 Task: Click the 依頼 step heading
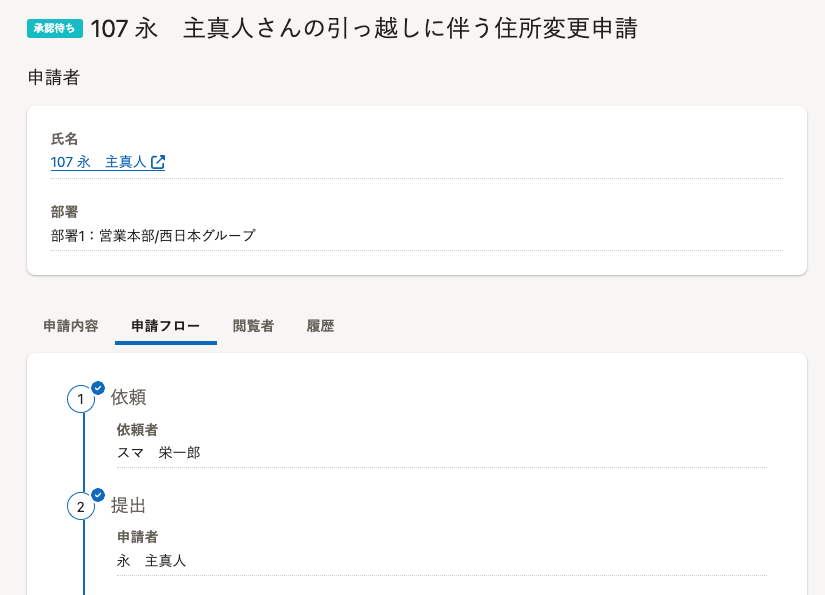click(128, 397)
